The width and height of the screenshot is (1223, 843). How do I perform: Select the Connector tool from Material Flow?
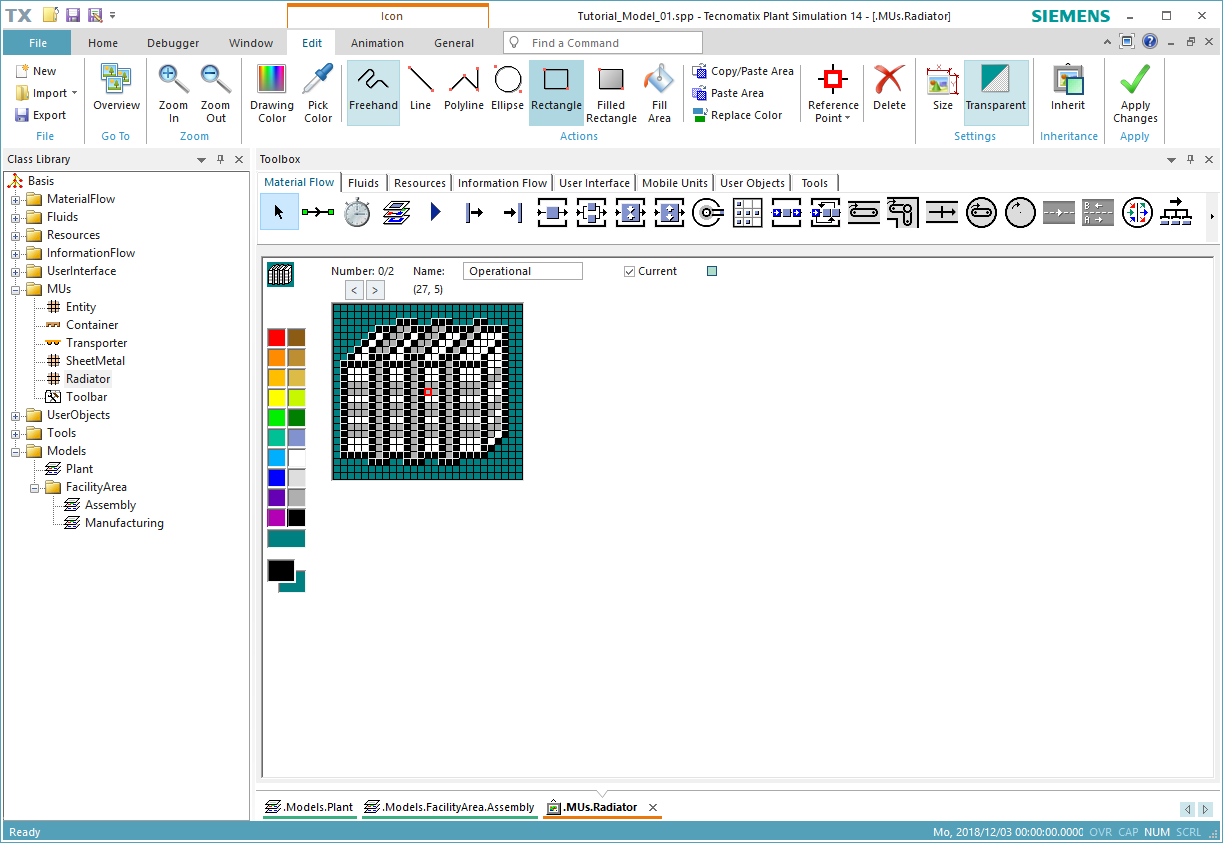tap(318, 211)
